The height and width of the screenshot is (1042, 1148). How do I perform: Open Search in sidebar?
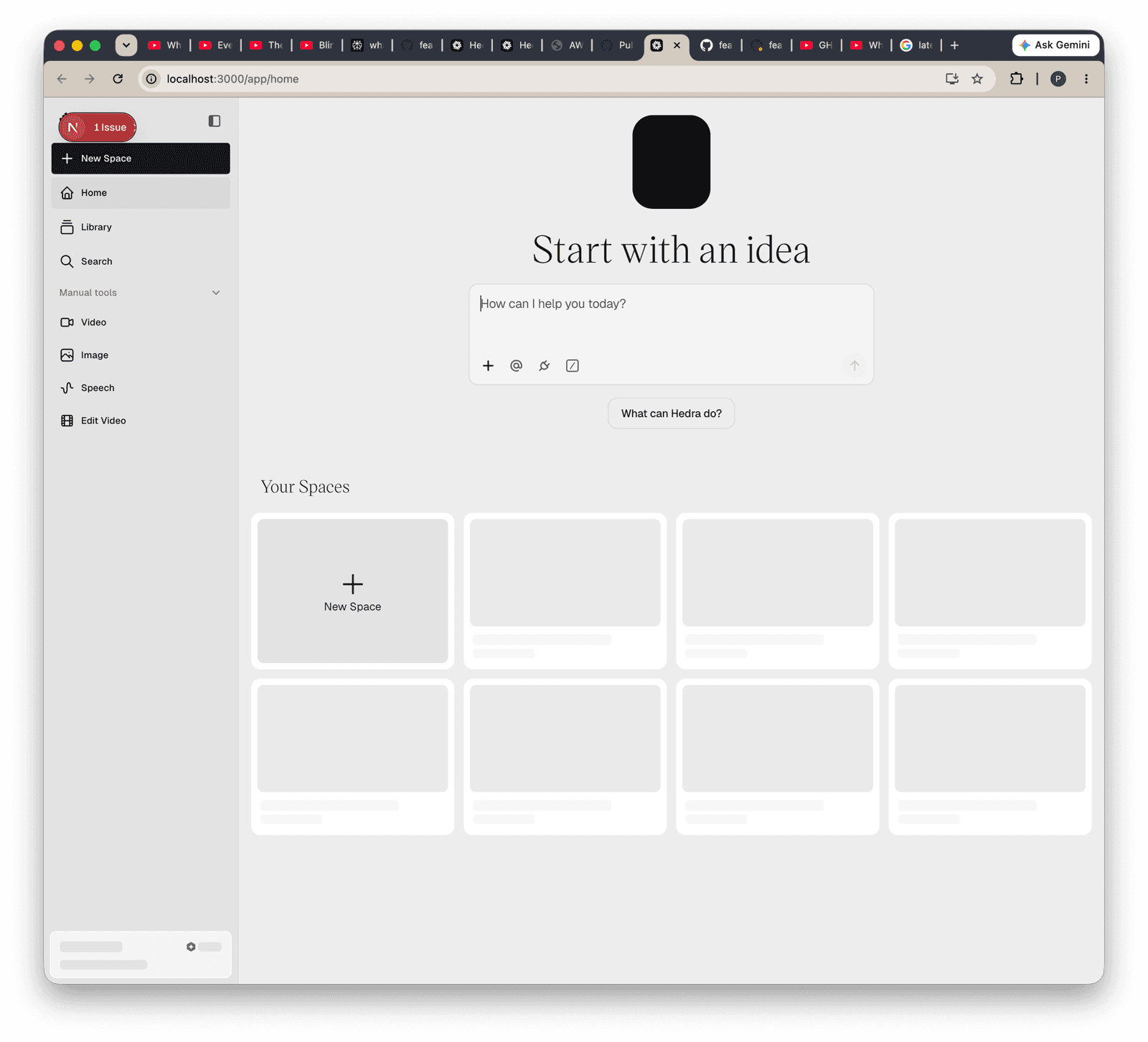click(x=141, y=262)
